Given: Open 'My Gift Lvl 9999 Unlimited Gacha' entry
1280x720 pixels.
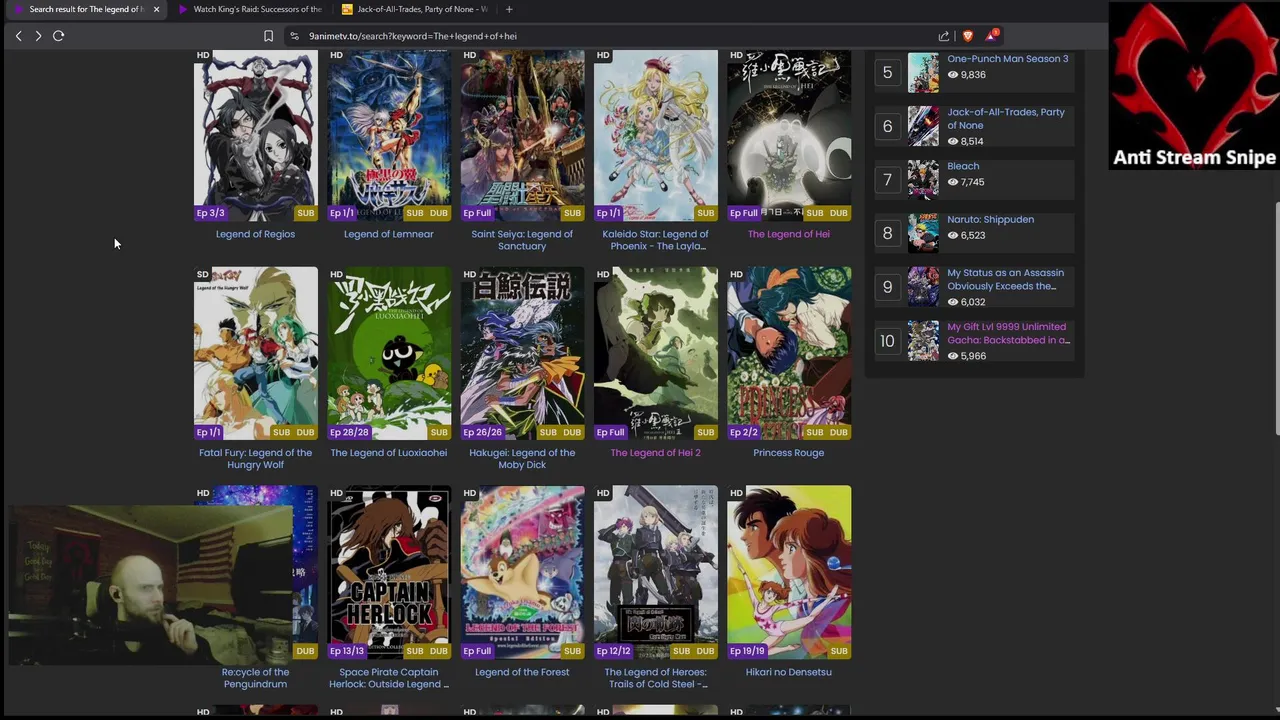Looking at the screenshot, I should click(1008, 333).
